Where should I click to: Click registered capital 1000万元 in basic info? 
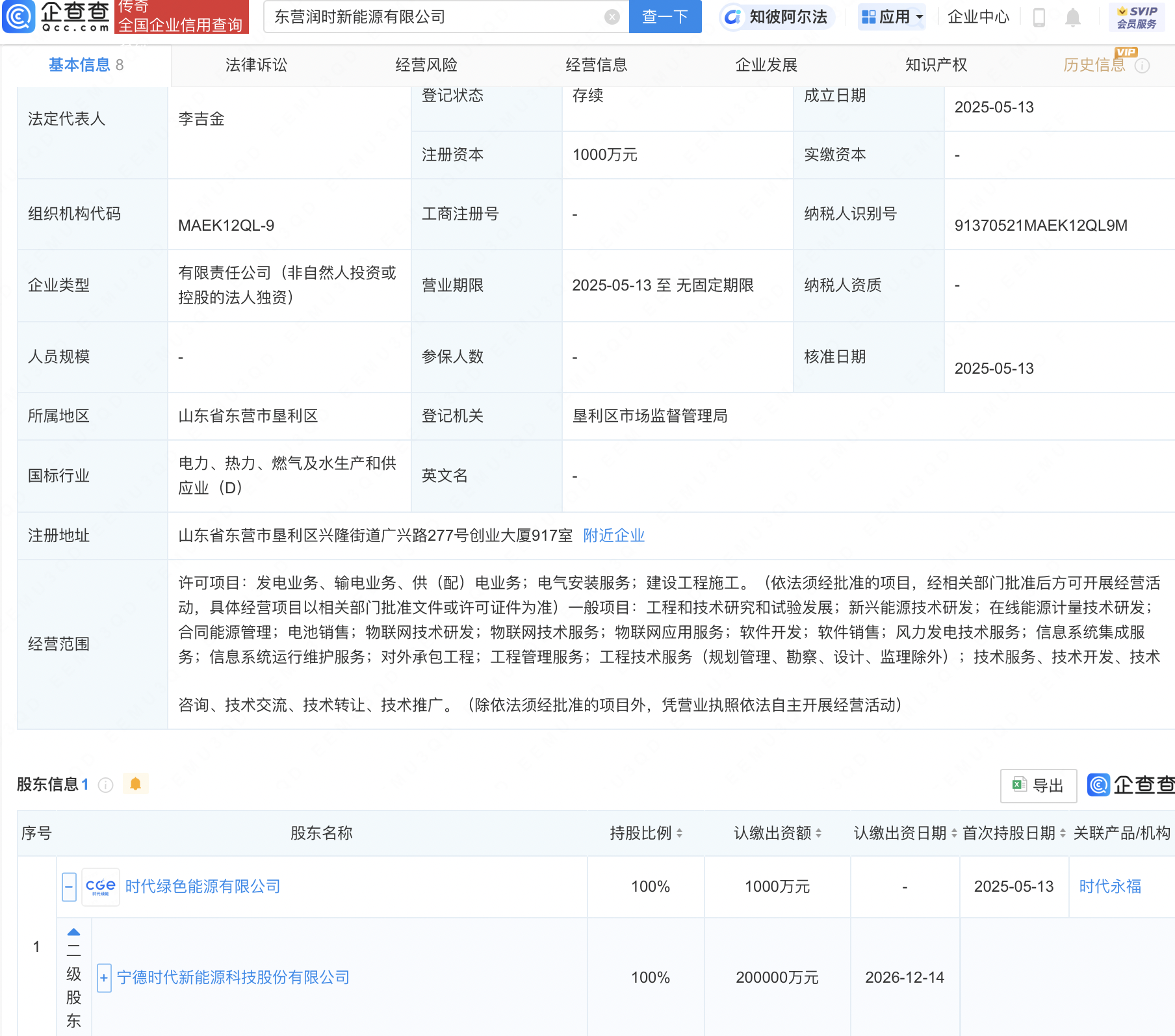pyautogui.click(x=604, y=155)
